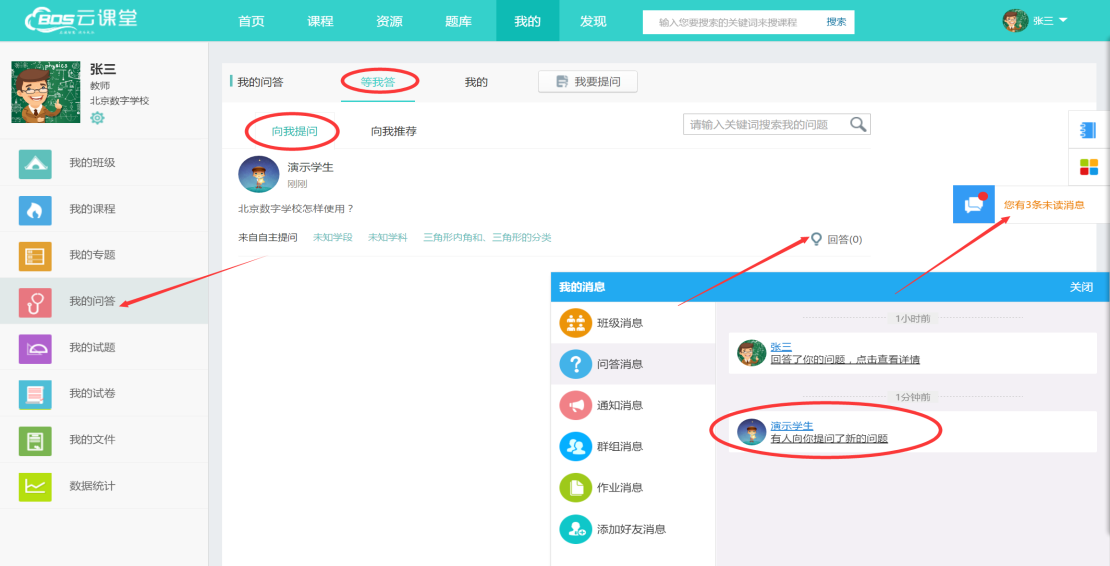Image resolution: width=1110 pixels, height=566 pixels.
Task: Click the 未知学段 tag
Action: [x=333, y=238]
